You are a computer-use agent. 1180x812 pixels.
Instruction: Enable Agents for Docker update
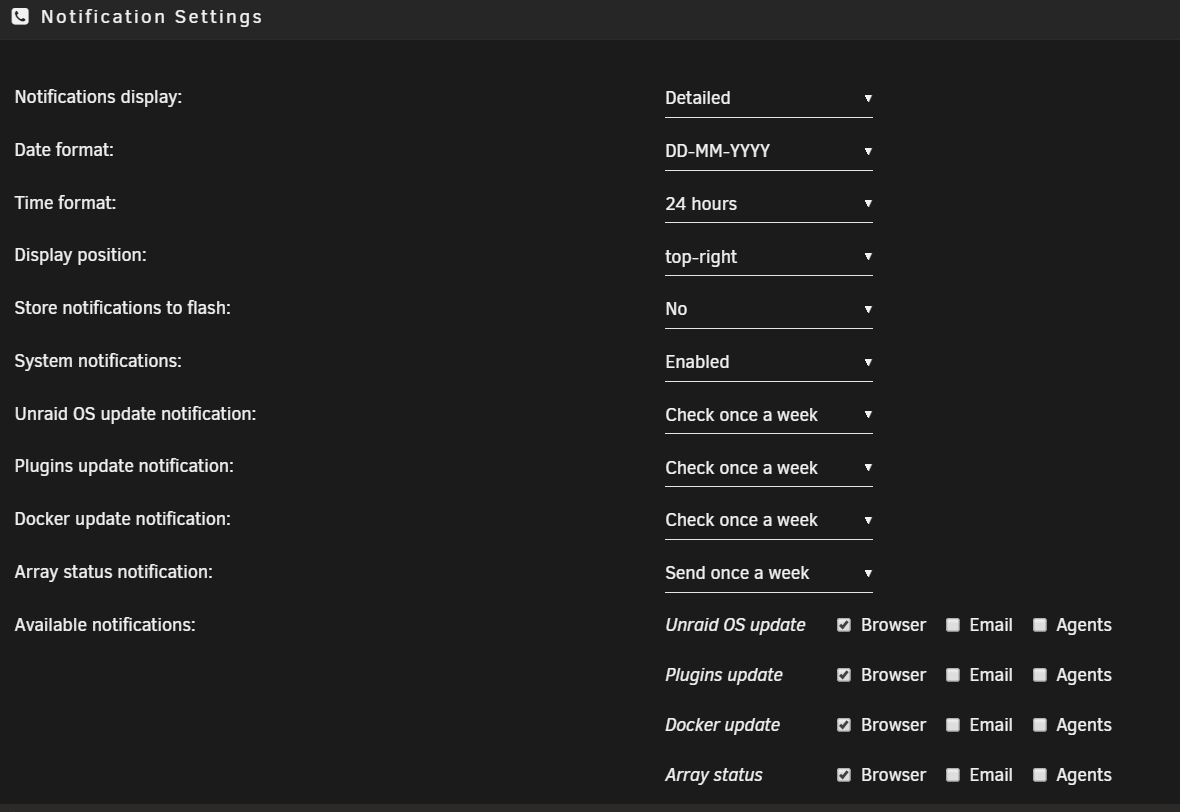pyautogui.click(x=1040, y=724)
